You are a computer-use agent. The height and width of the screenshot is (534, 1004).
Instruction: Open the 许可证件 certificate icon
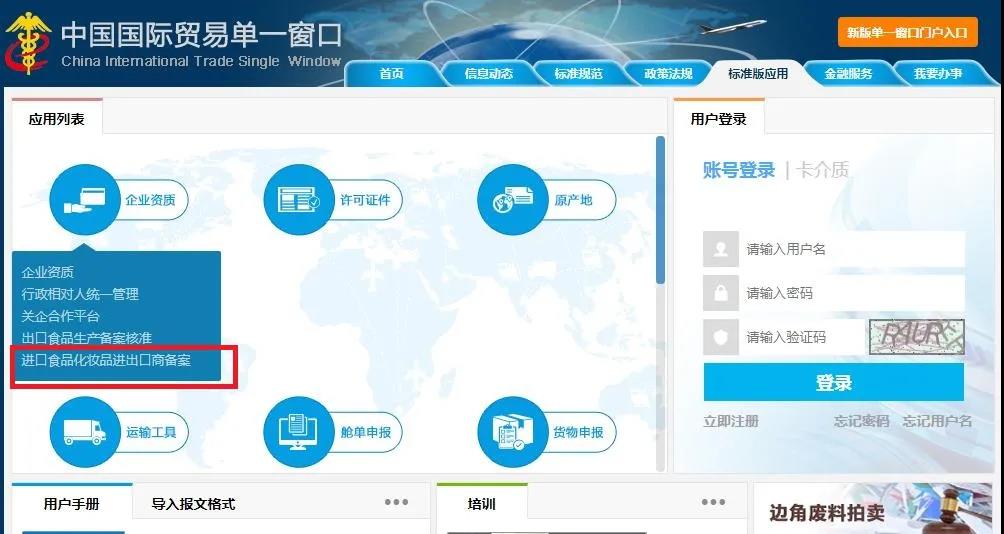(x=298, y=200)
